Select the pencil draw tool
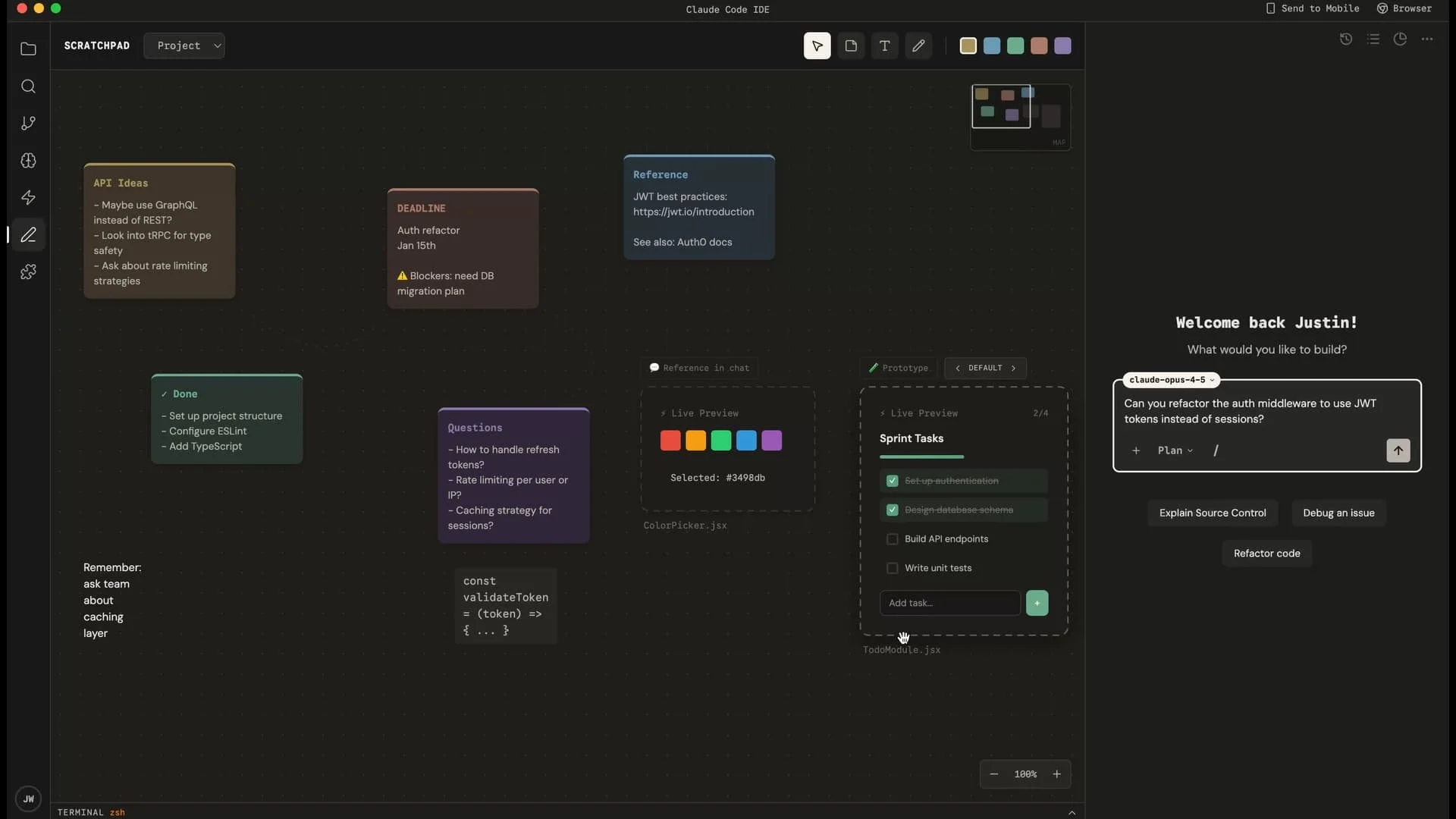 coord(918,46)
